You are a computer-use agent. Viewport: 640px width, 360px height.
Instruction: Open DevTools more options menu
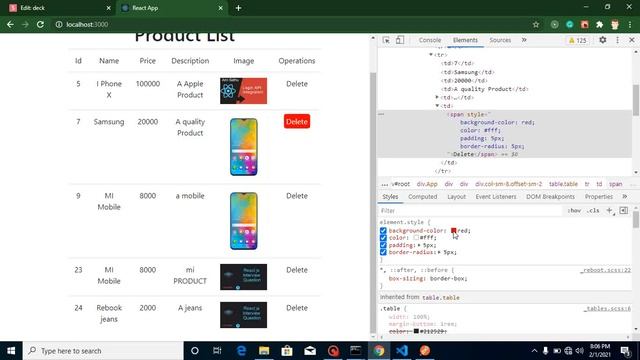click(617, 40)
